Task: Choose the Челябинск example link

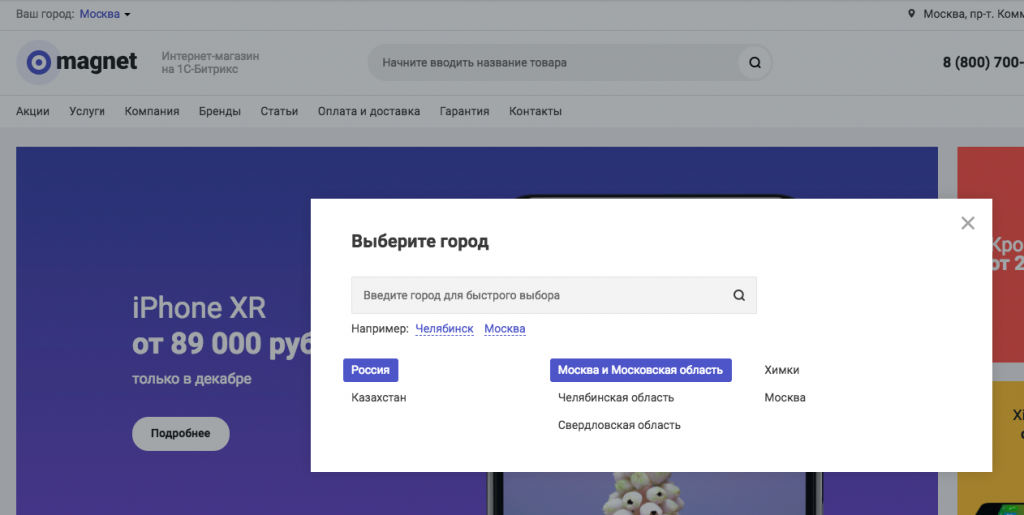Action: point(444,329)
